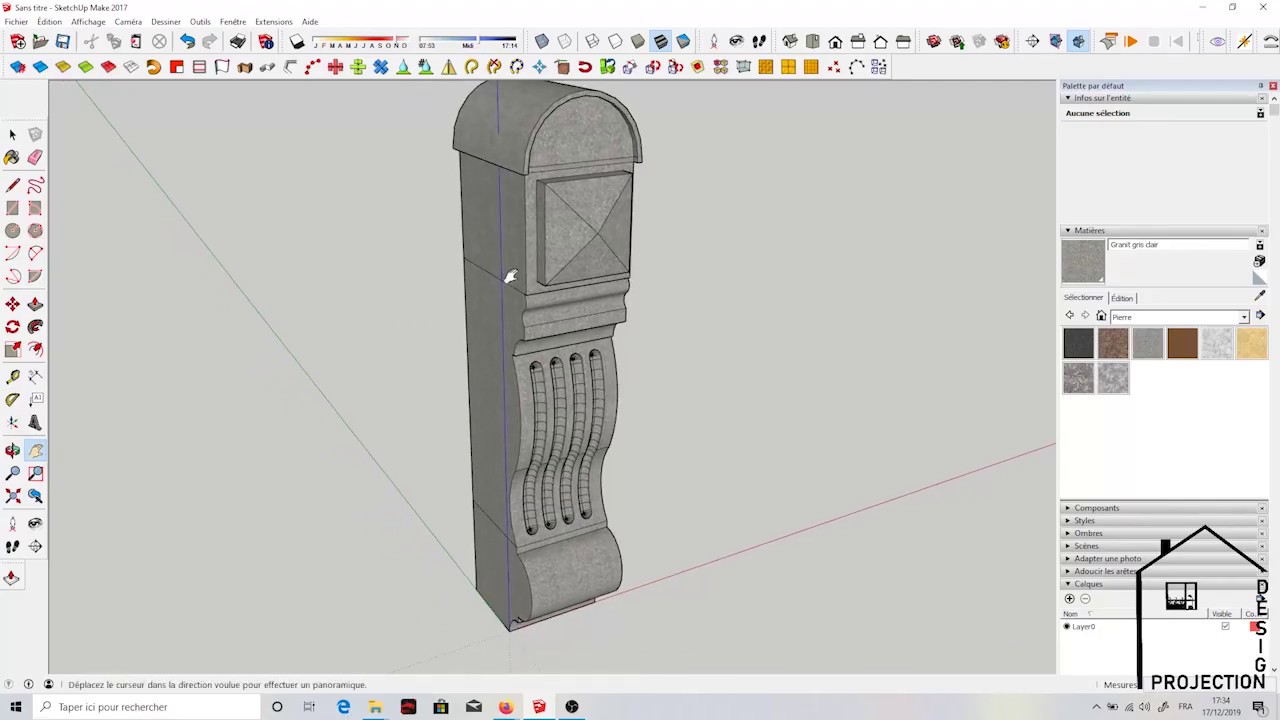Viewport: 1280px width, 720px height.
Task: Delete layer with minus button
Action: tap(1085, 599)
